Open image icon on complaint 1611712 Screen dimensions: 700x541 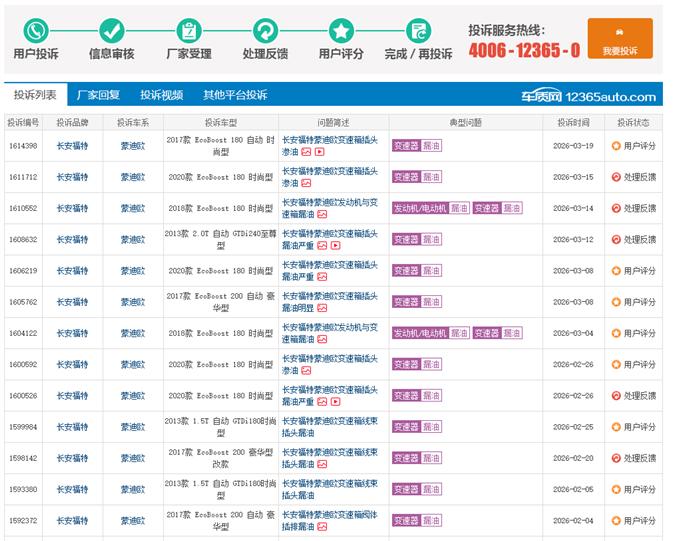coord(306,183)
